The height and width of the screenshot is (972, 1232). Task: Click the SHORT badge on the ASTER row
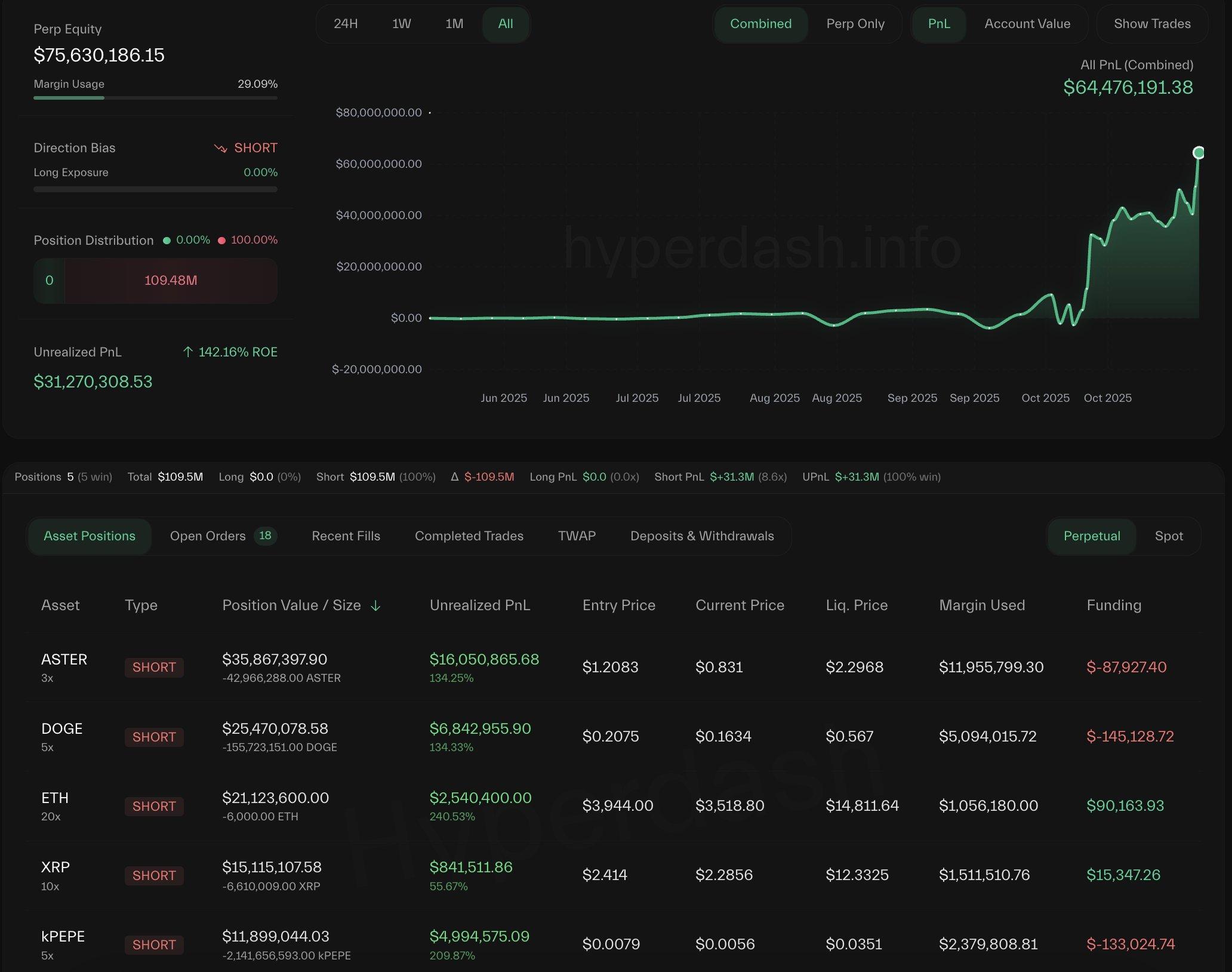click(x=154, y=667)
